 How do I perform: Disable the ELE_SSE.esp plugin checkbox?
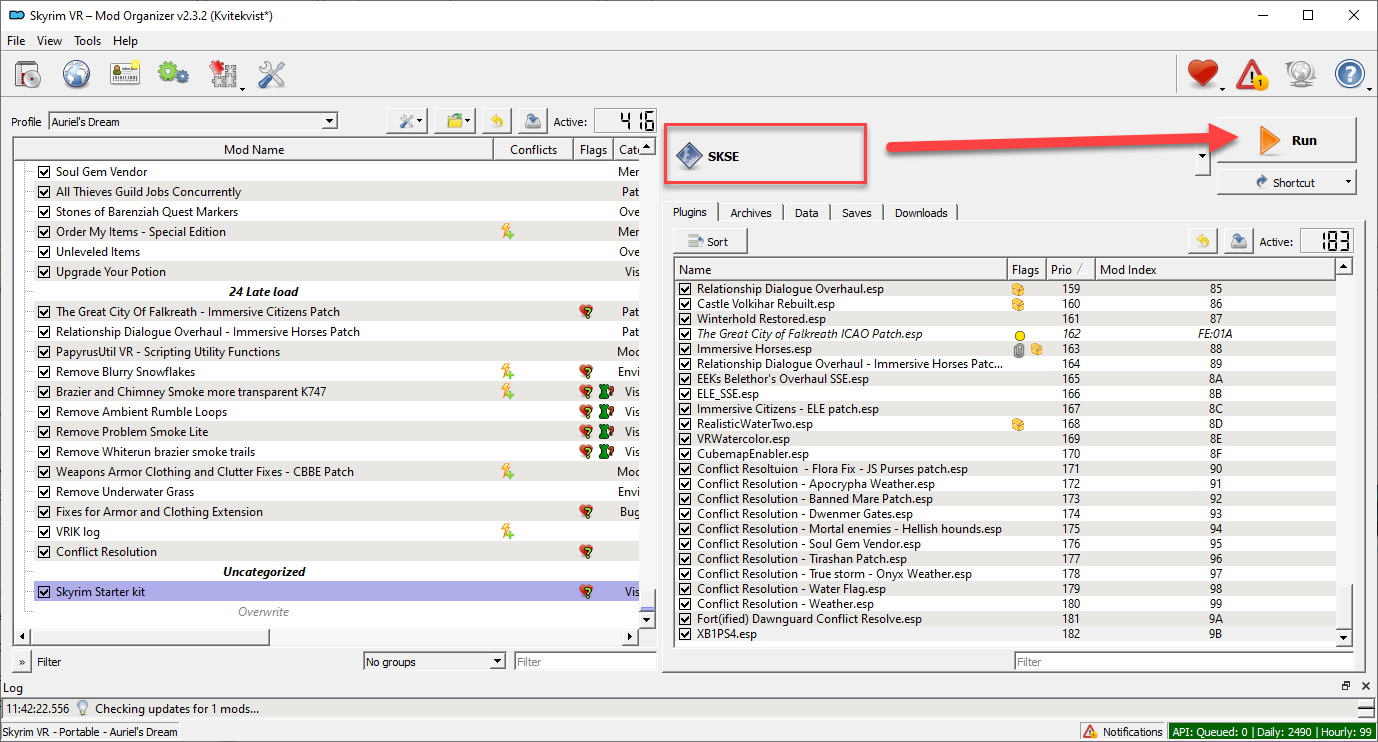tap(685, 394)
